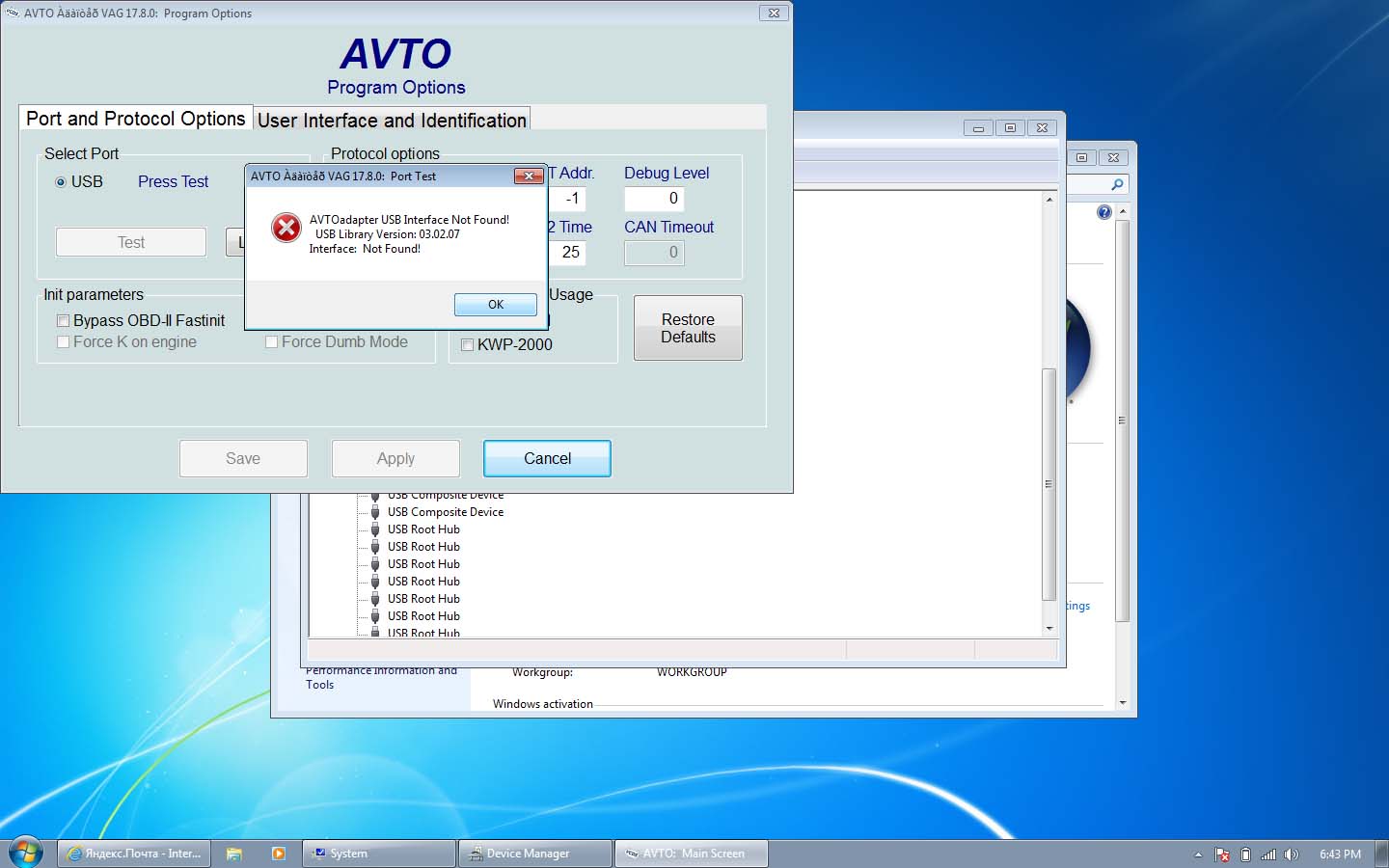Select the USB port radio button
This screenshot has width=1389, height=868.
click(x=61, y=182)
